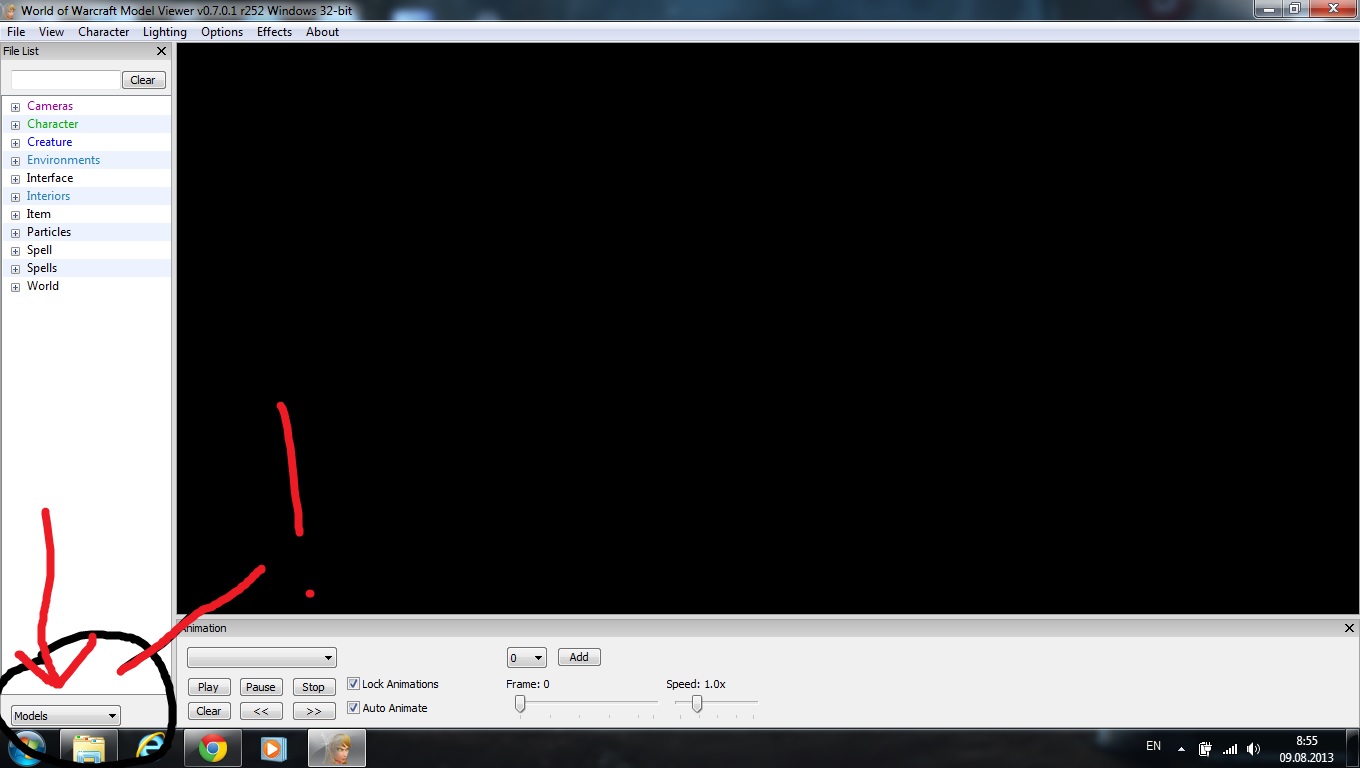Open the media player taskbar icon
The width and height of the screenshot is (1360, 768).
272,748
